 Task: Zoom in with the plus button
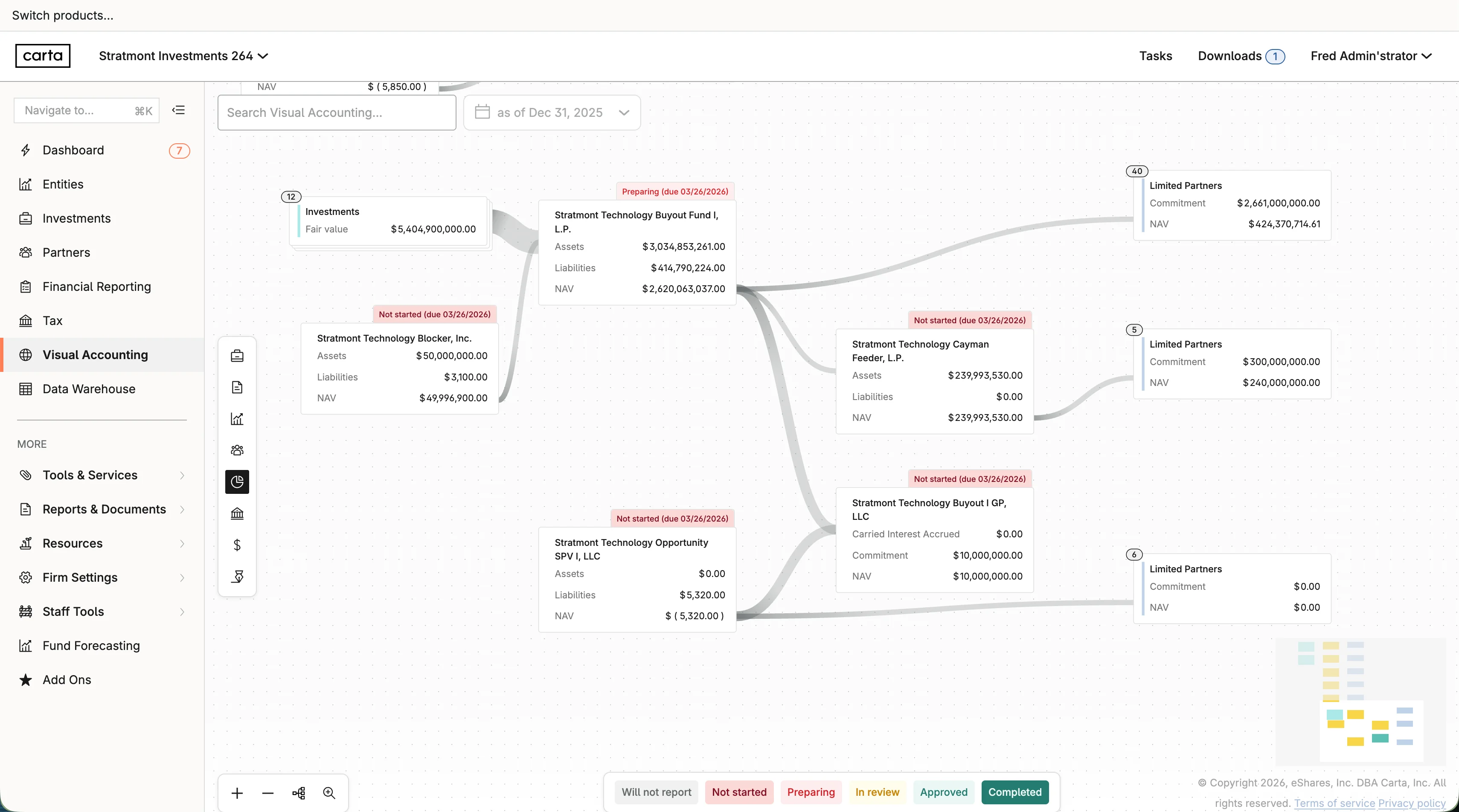click(237, 793)
